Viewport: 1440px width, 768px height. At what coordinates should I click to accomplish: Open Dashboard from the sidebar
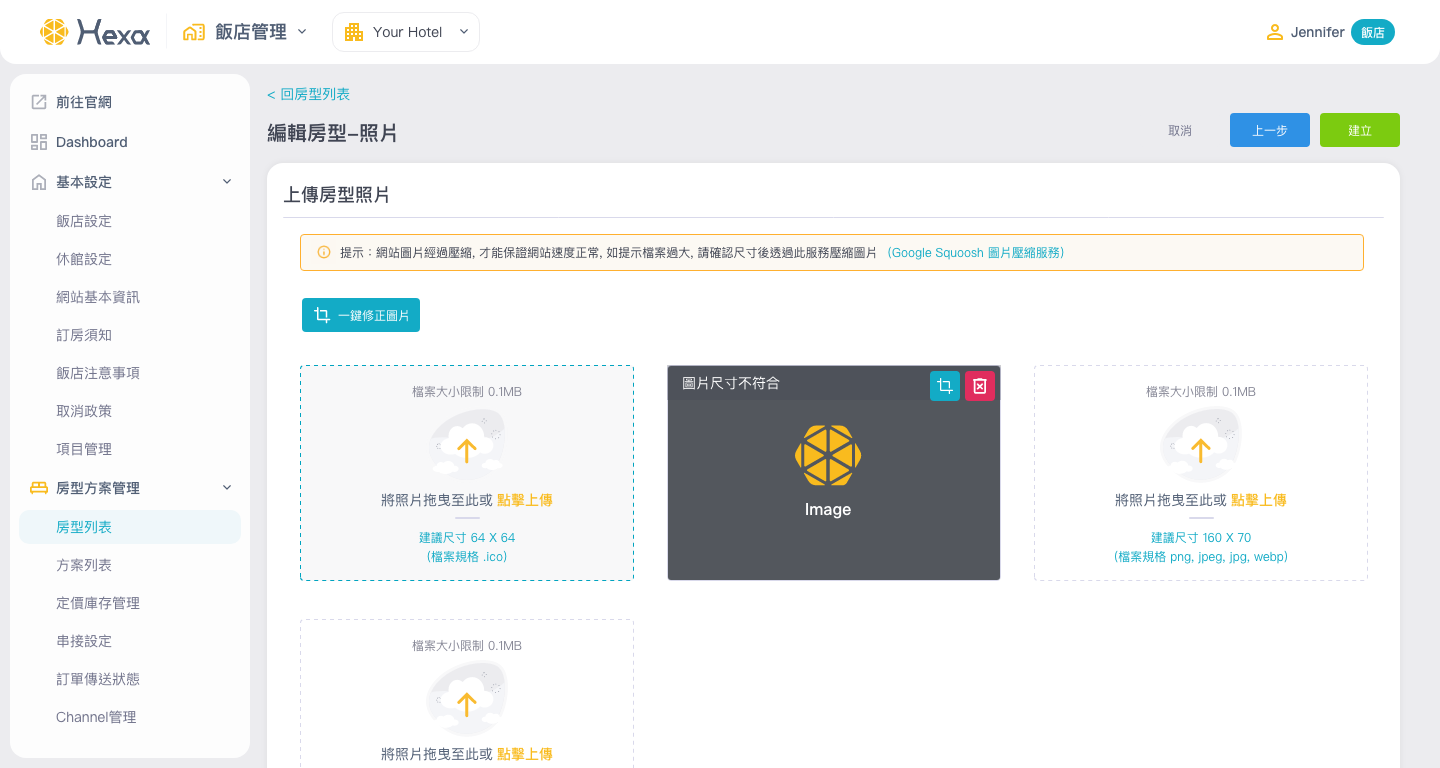tap(92, 142)
